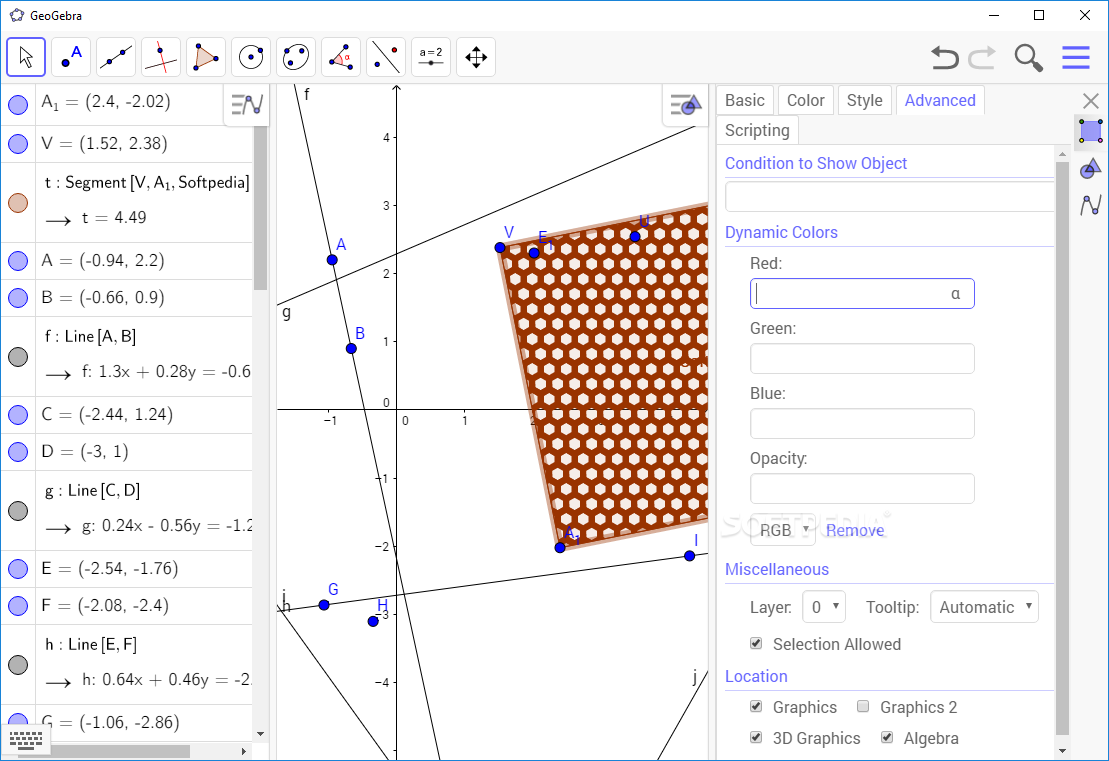Switch to the Advanced tab
This screenshot has height=761, width=1109.
940,100
